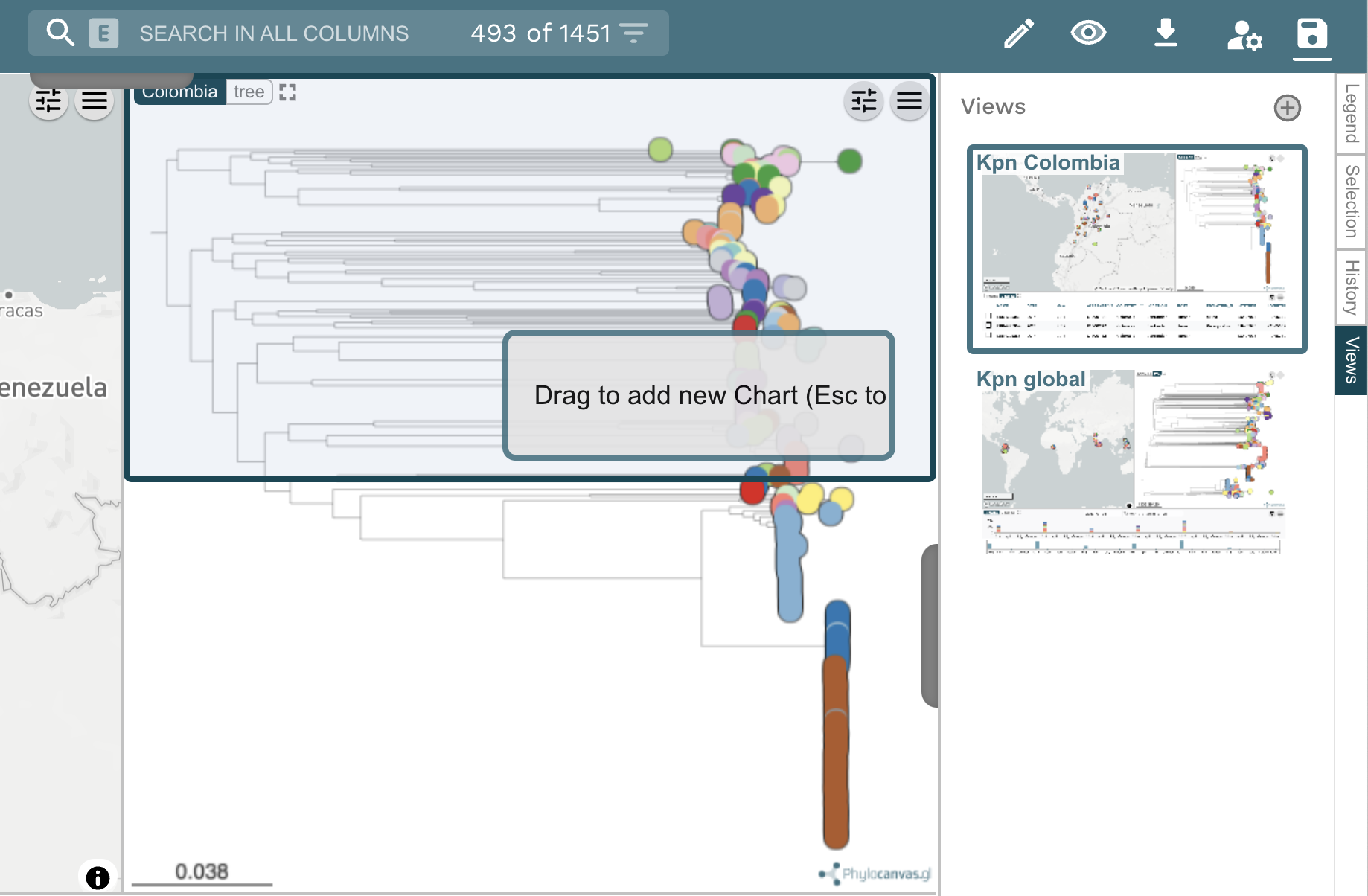Toggle the exact match E icon

[x=103, y=33]
